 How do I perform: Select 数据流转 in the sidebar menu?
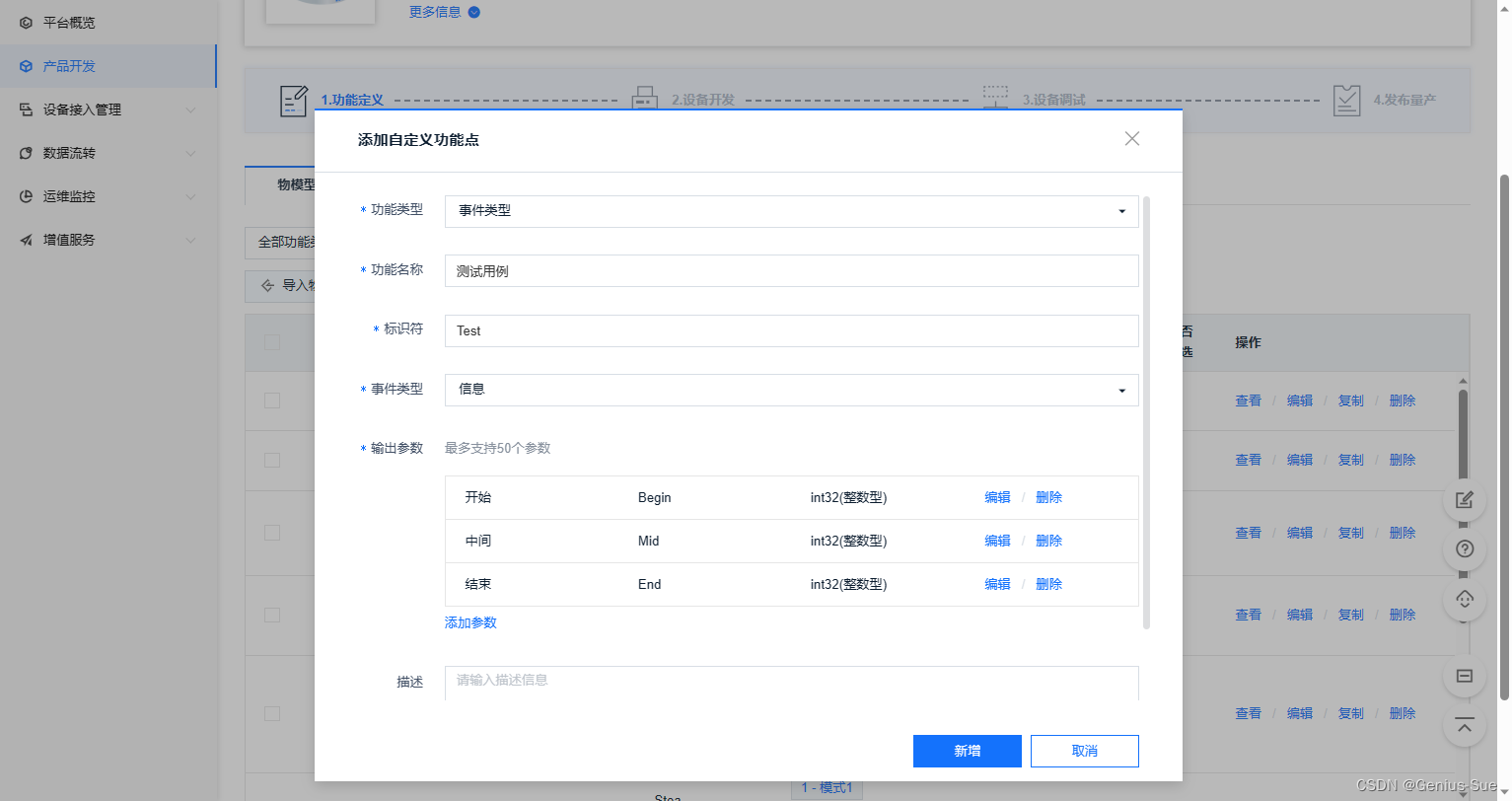click(108, 153)
